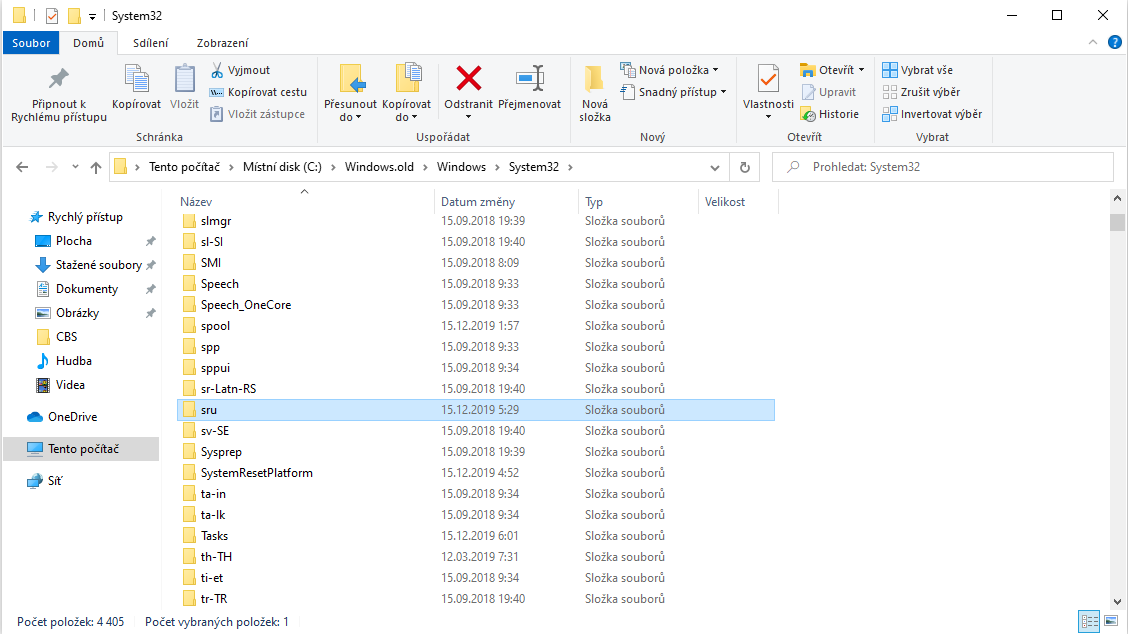Viewport: 1128px width, 634px height.
Task: Expand the address bar history dropdown
Action: [x=714, y=167]
